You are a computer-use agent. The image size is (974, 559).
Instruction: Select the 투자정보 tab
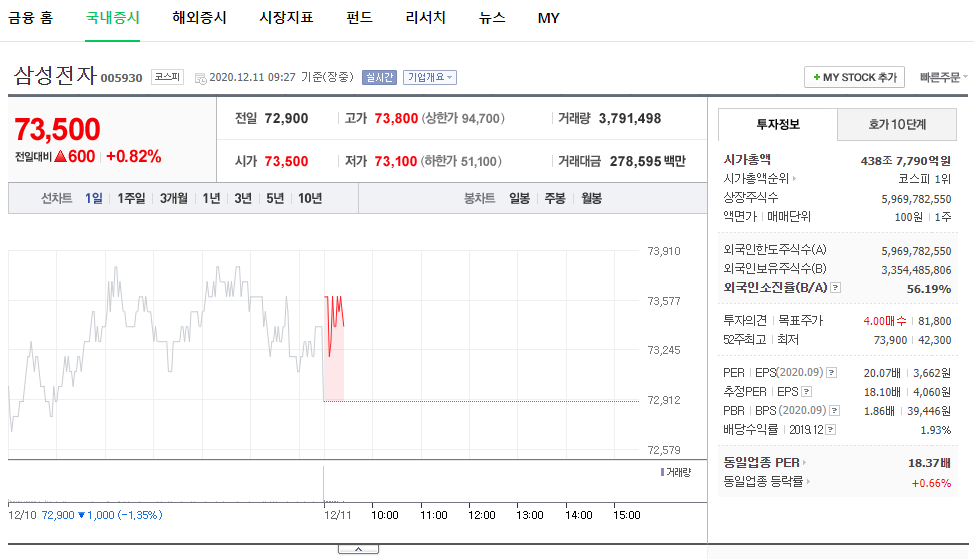pos(778,124)
